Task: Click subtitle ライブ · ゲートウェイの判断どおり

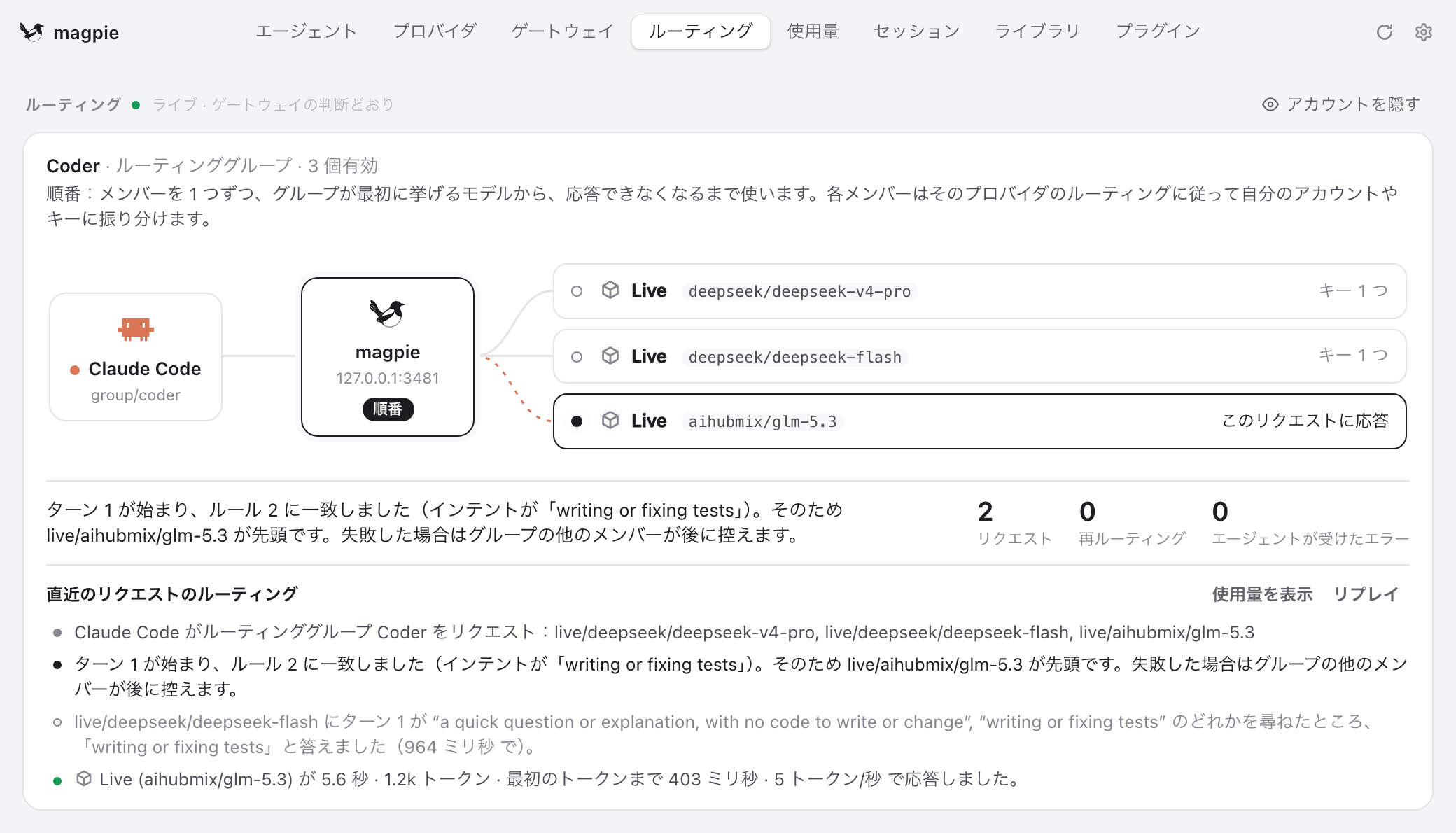Action: [273, 104]
